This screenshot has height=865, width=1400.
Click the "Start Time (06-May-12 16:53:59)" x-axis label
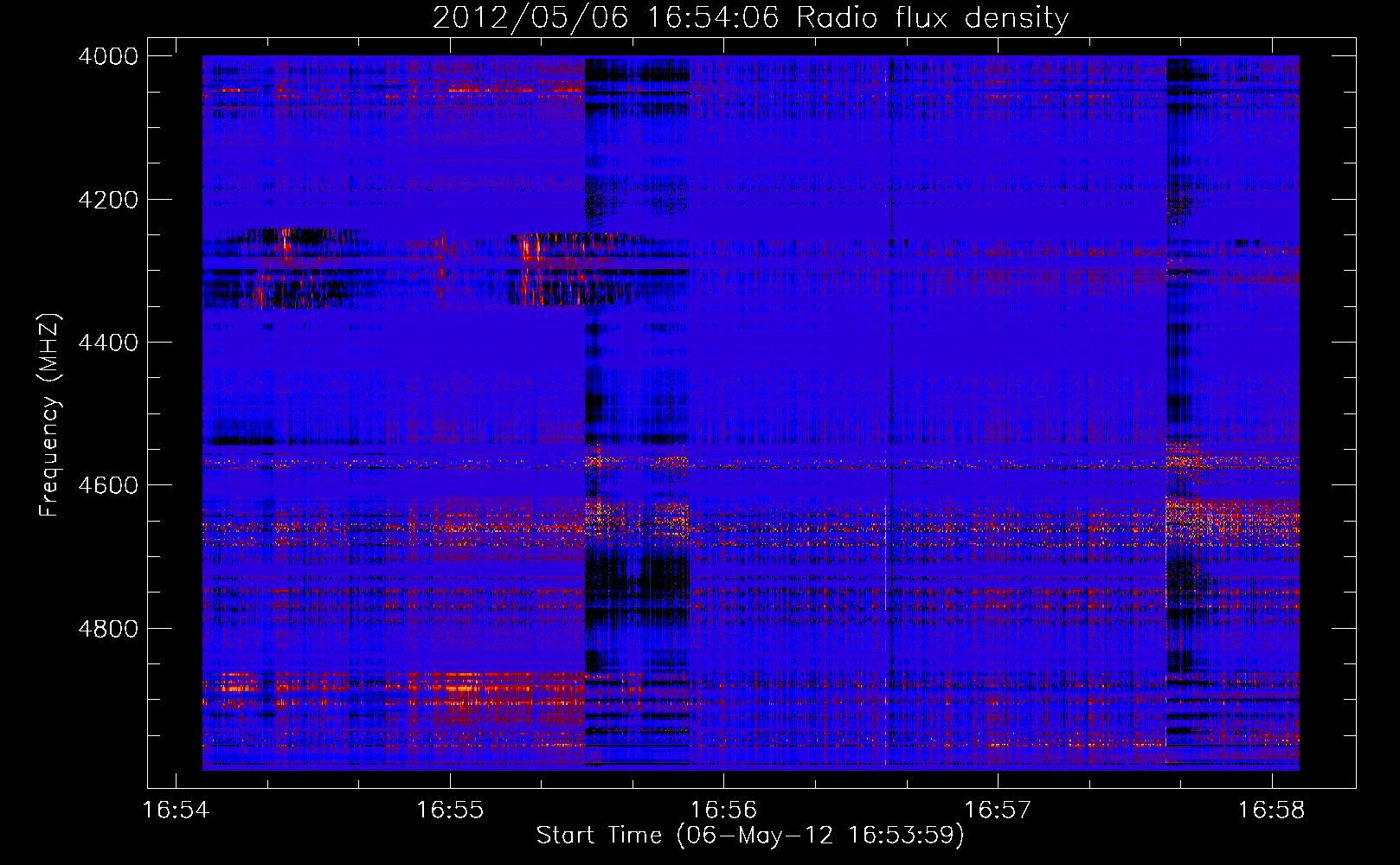click(750, 836)
